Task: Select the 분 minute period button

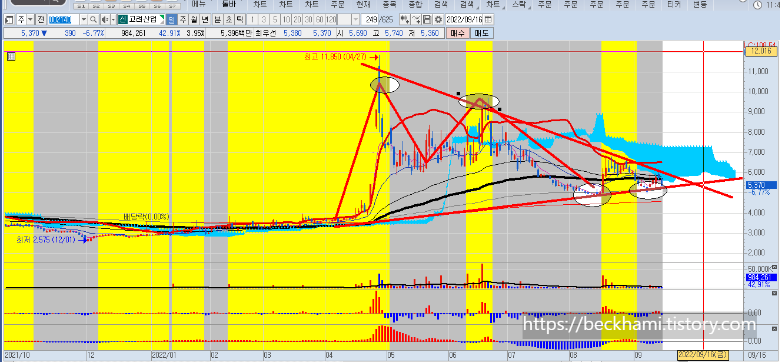Action: pos(217,20)
